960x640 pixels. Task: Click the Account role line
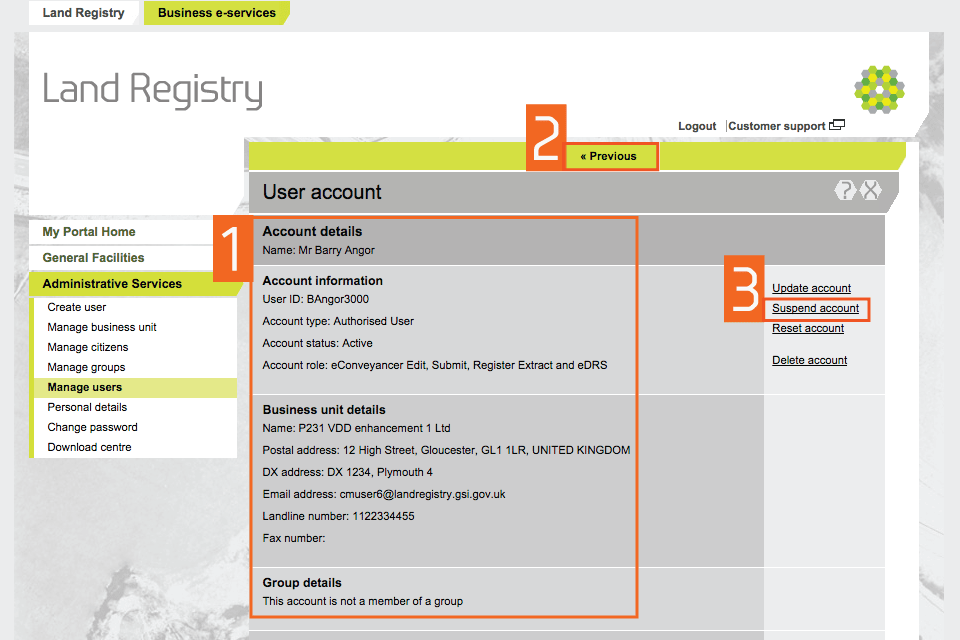click(435, 365)
